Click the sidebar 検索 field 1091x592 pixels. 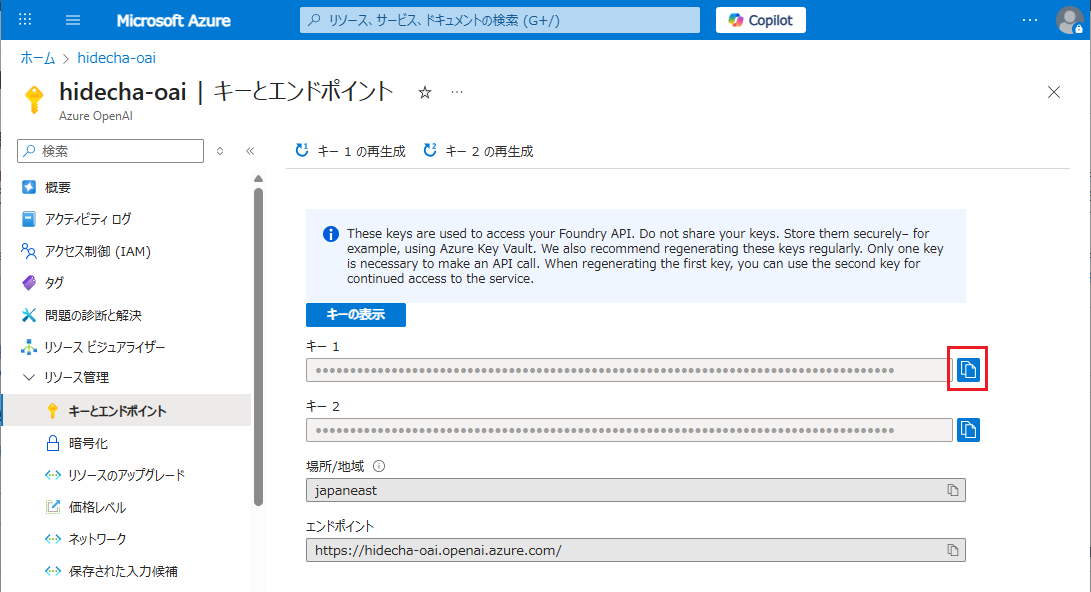[x=111, y=151]
